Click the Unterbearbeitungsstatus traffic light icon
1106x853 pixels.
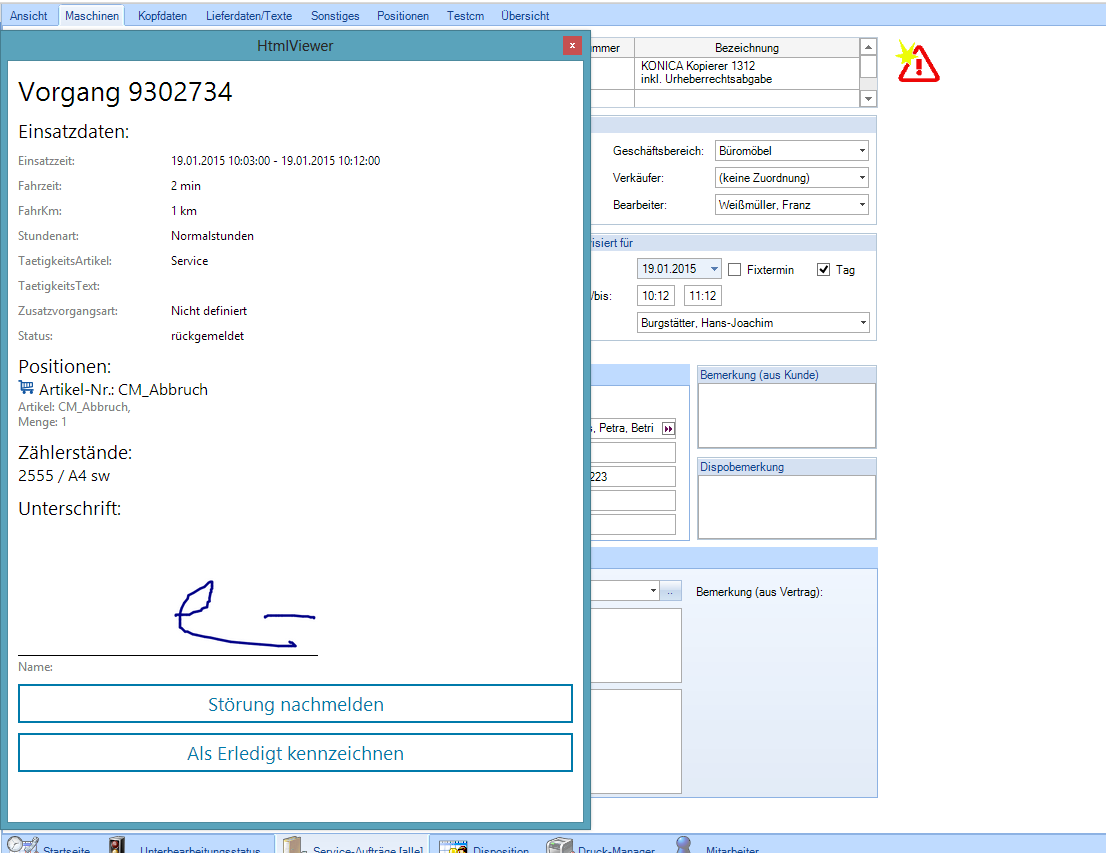tap(118, 846)
